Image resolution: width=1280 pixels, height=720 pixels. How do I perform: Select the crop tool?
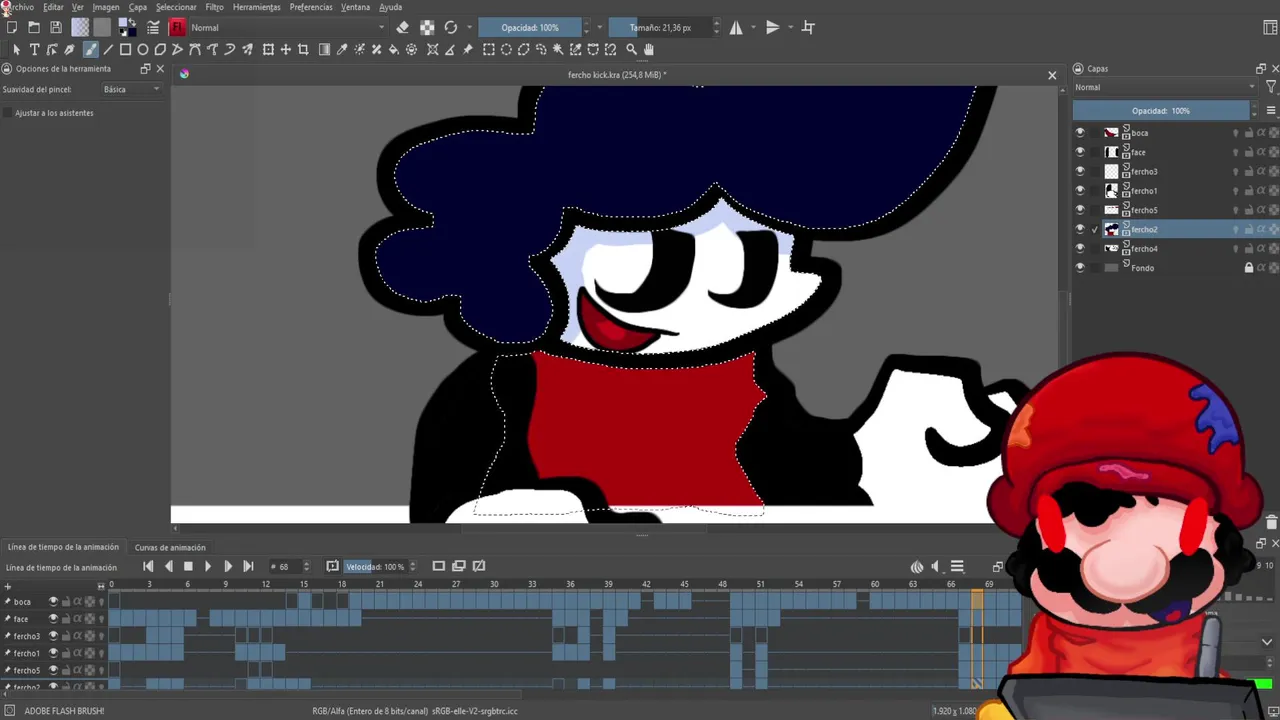(x=303, y=49)
